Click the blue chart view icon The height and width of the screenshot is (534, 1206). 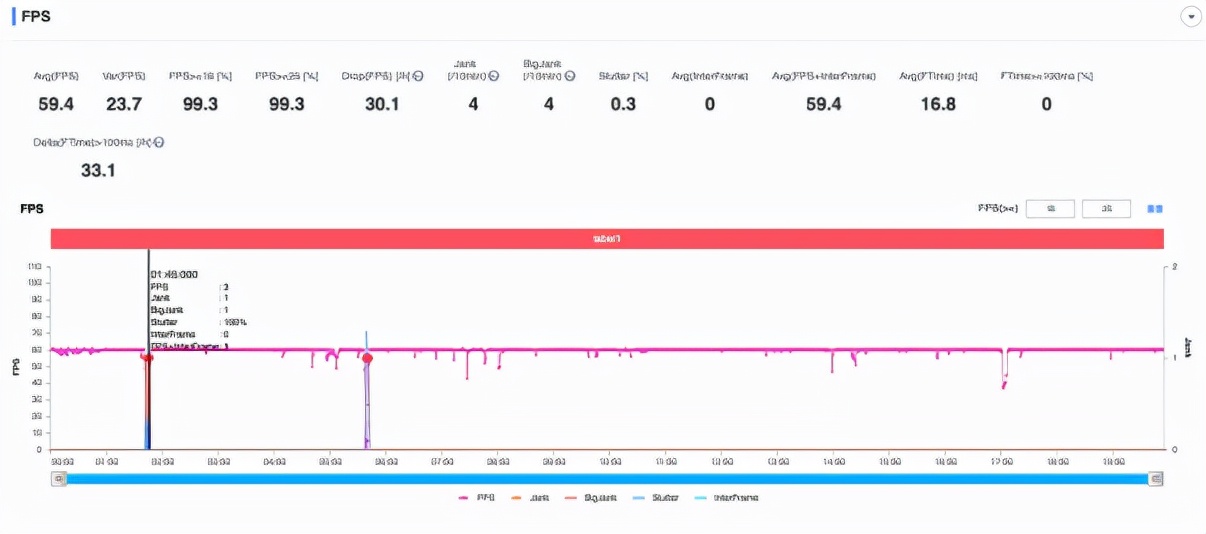click(x=1155, y=209)
